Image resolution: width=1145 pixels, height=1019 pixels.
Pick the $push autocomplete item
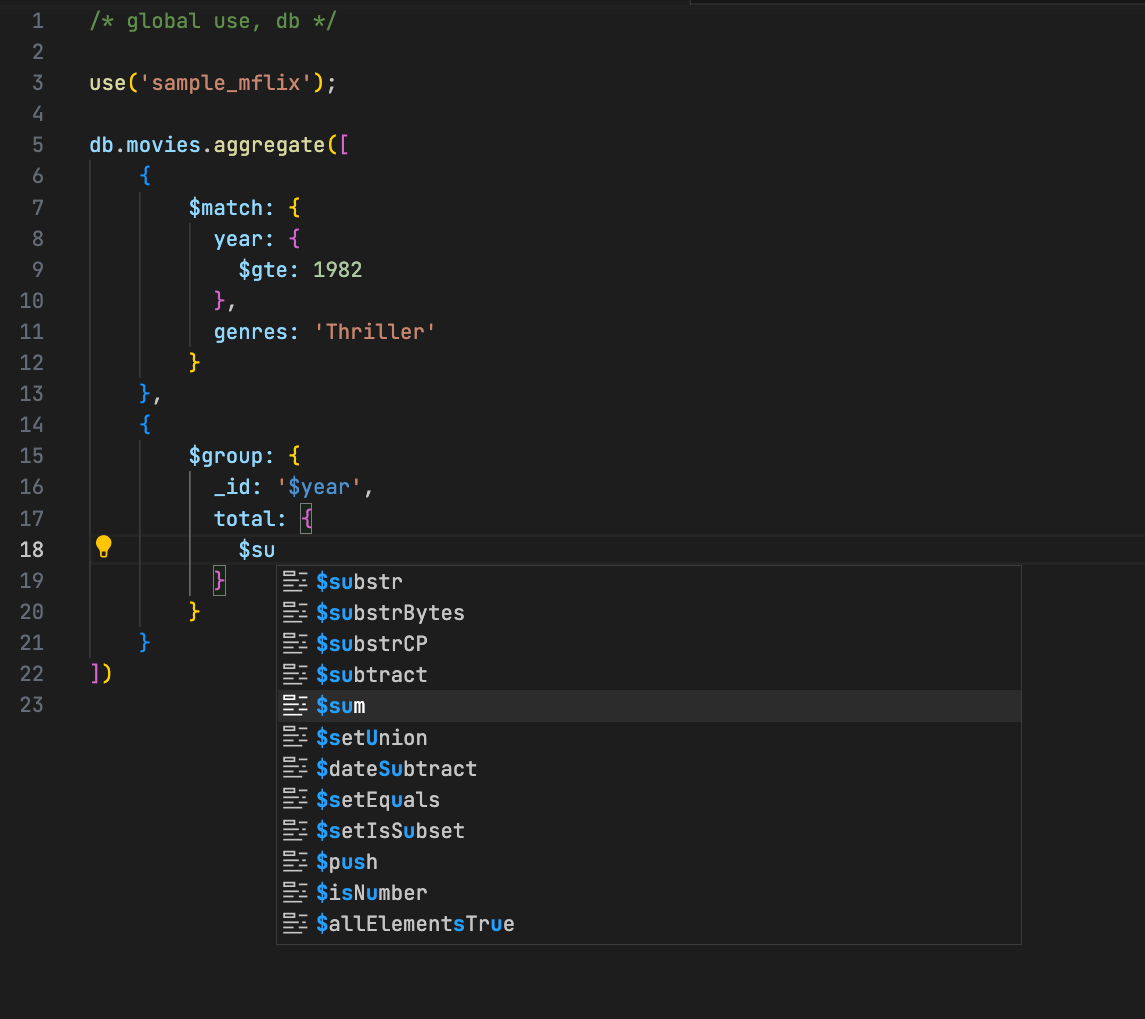pyautogui.click(x=648, y=862)
